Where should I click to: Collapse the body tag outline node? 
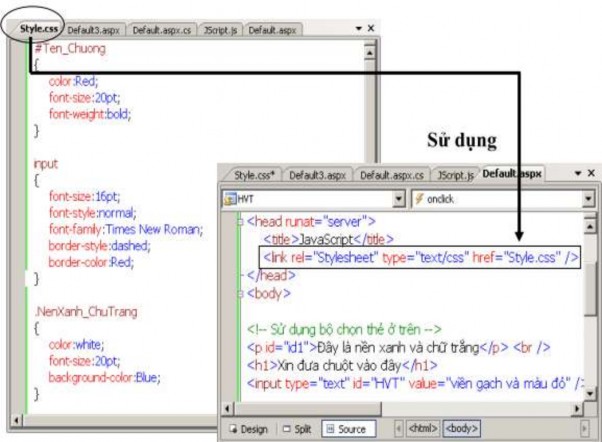[x=240, y=294]
